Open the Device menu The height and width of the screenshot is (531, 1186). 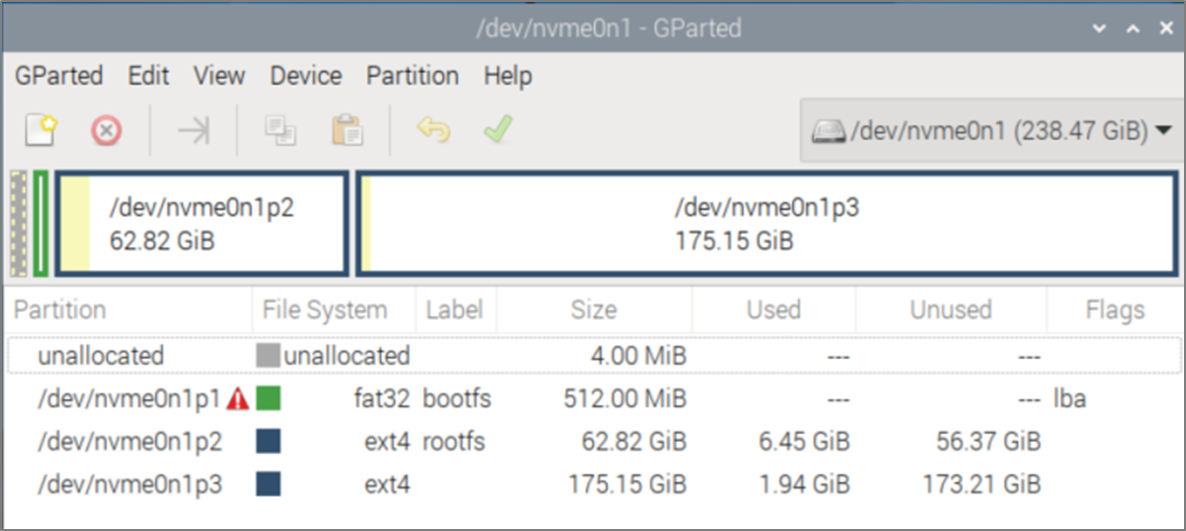[306, 76]
